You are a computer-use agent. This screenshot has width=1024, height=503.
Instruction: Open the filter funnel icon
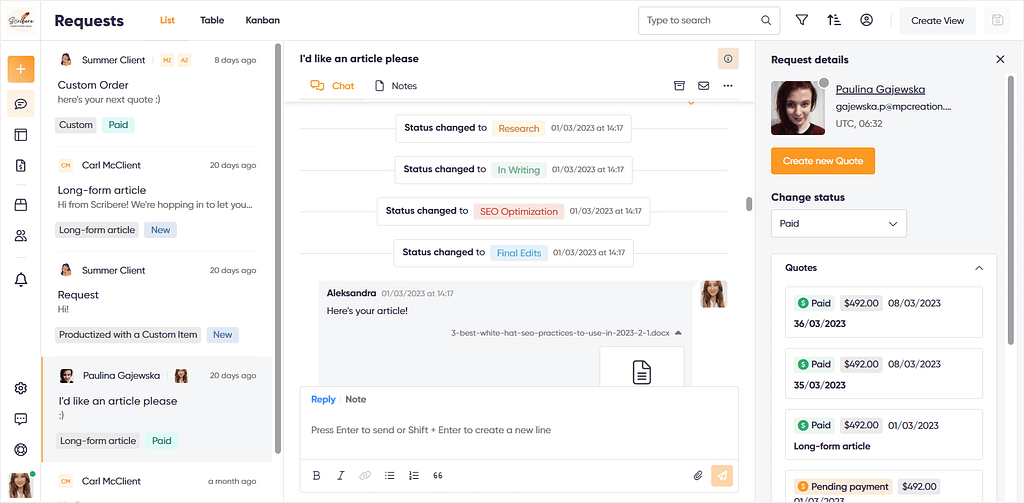pyautogui.click(x=802, y=20)
